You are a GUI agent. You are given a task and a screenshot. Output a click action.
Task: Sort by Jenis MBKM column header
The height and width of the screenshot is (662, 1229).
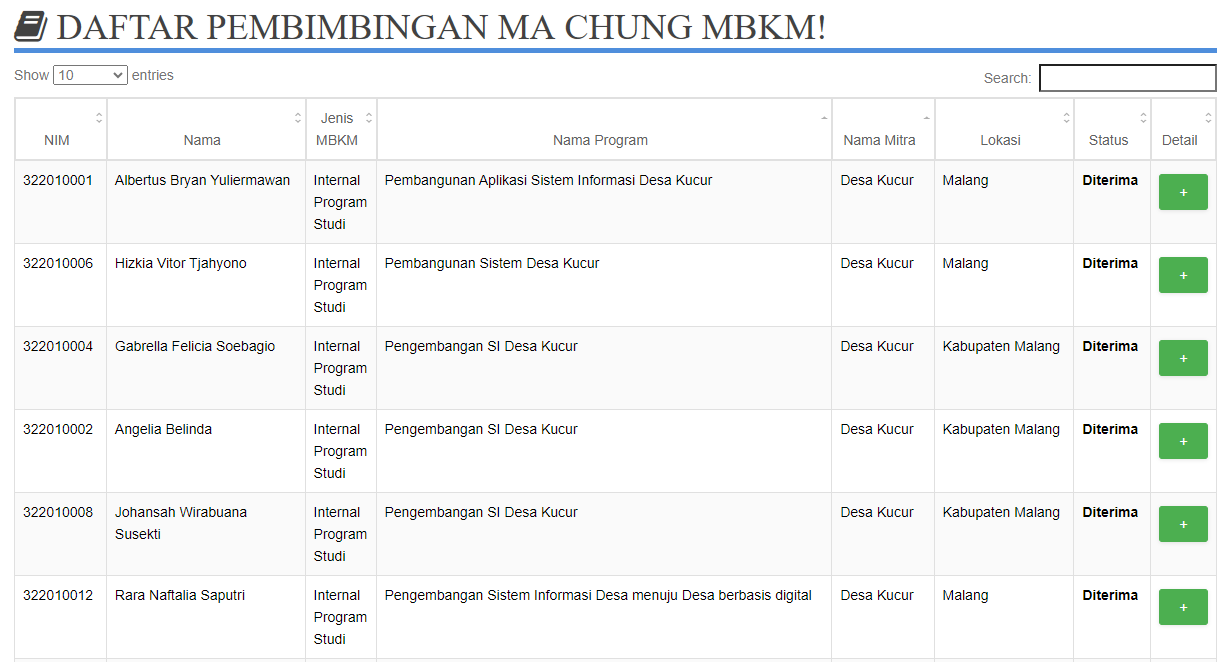pos(341,129)
